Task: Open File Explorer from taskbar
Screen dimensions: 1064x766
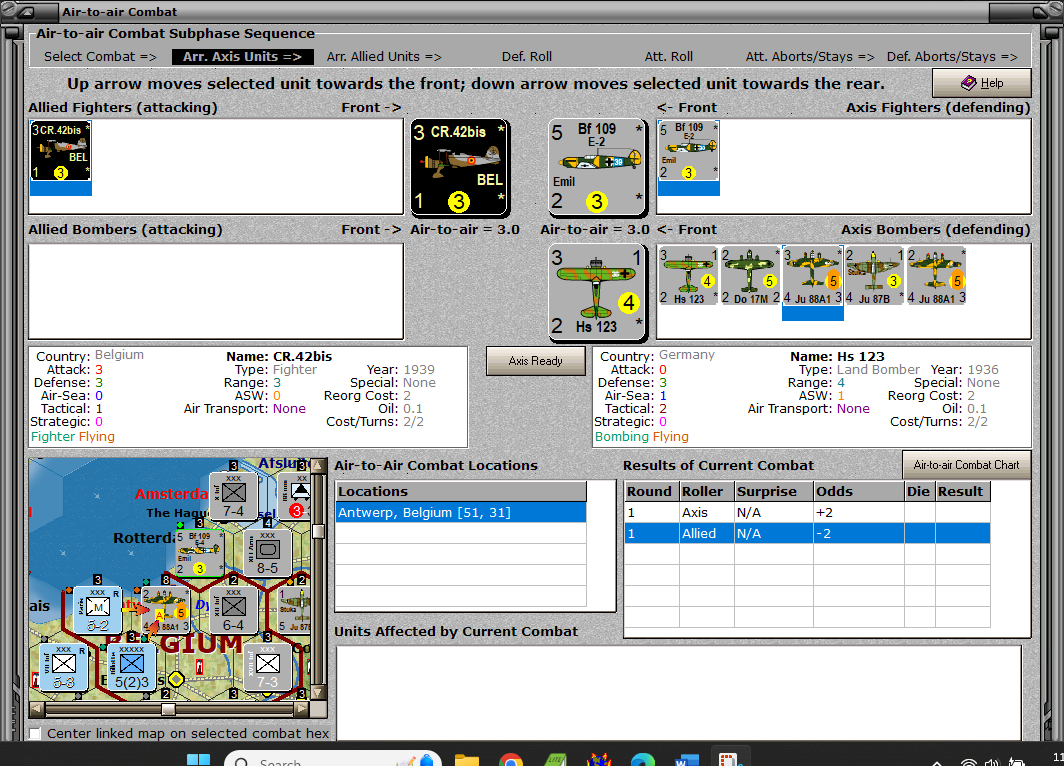Action: coord(466,759)
